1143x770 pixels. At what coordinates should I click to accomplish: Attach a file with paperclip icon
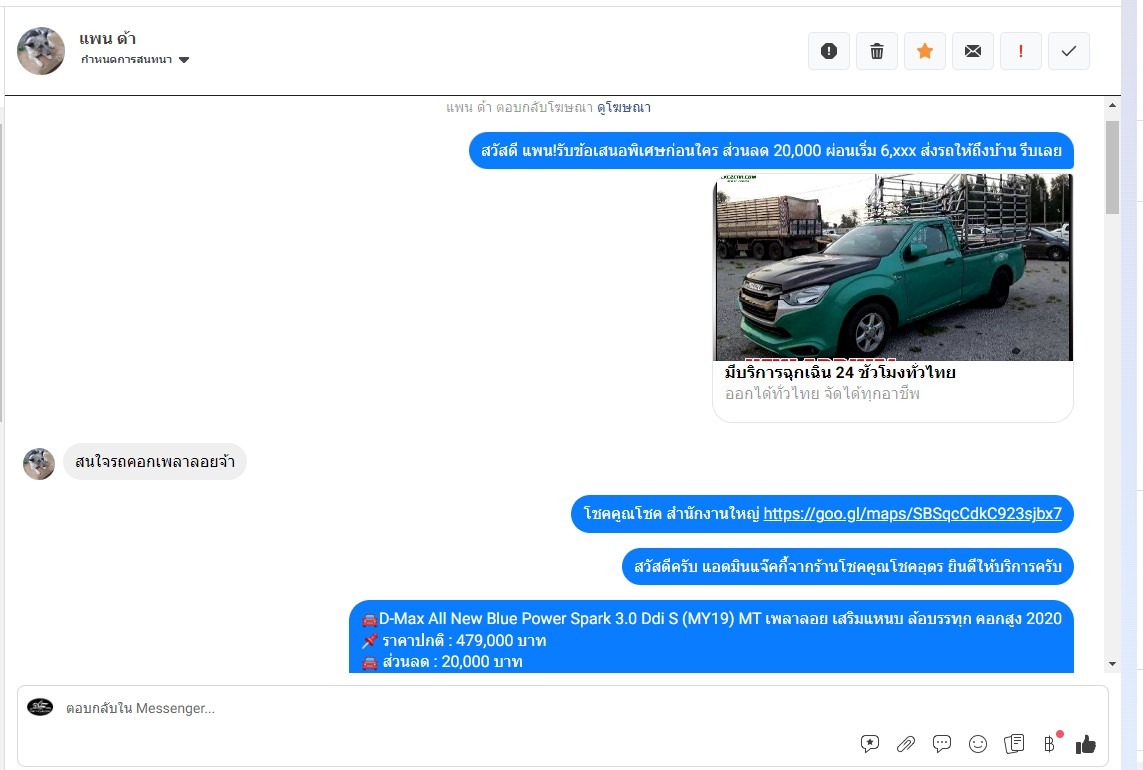click(905, 743)
